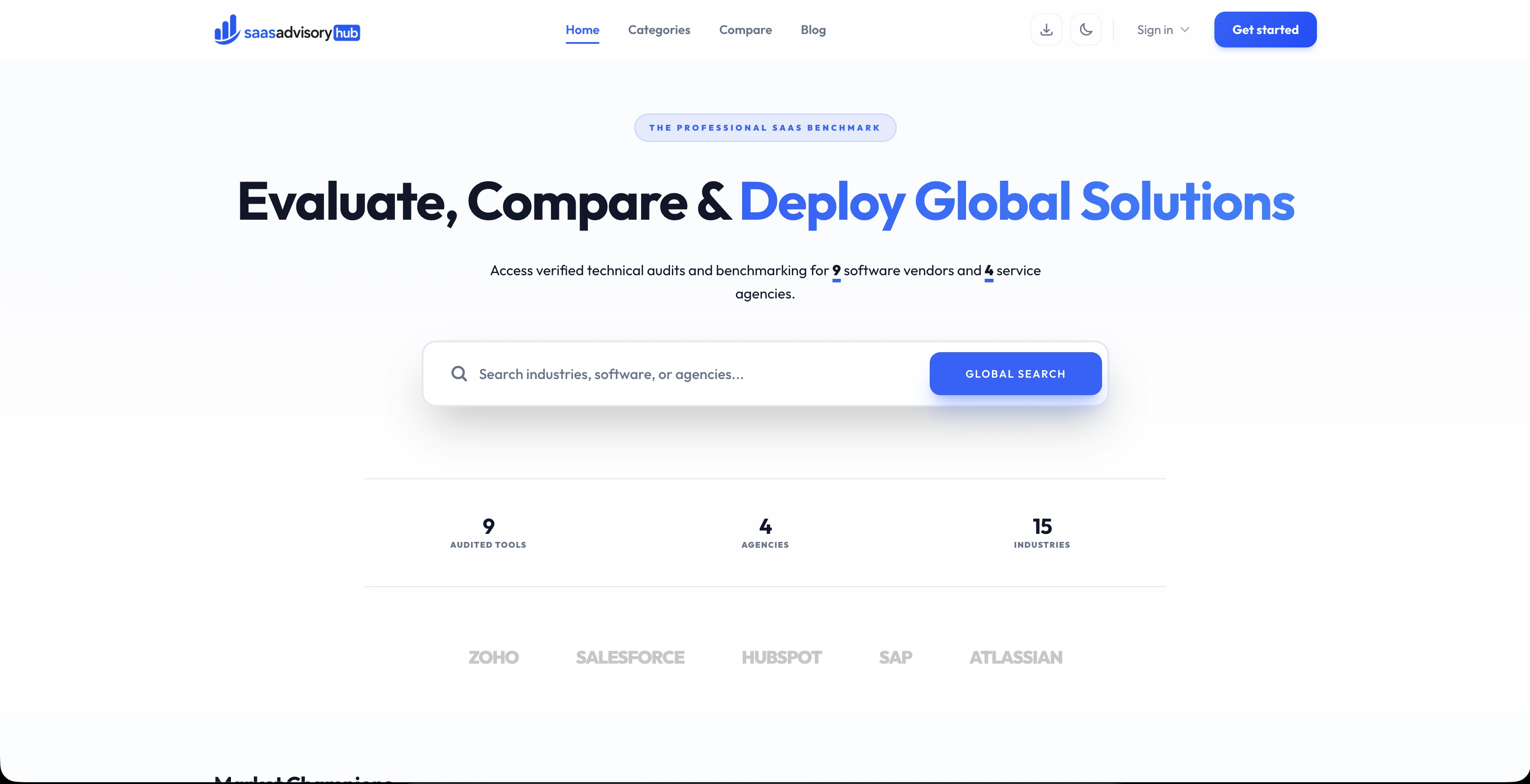Screen dimensions: 1530x784
Task: Click the 15 INDUSTRIES stat
Action: pos(1042,533)
